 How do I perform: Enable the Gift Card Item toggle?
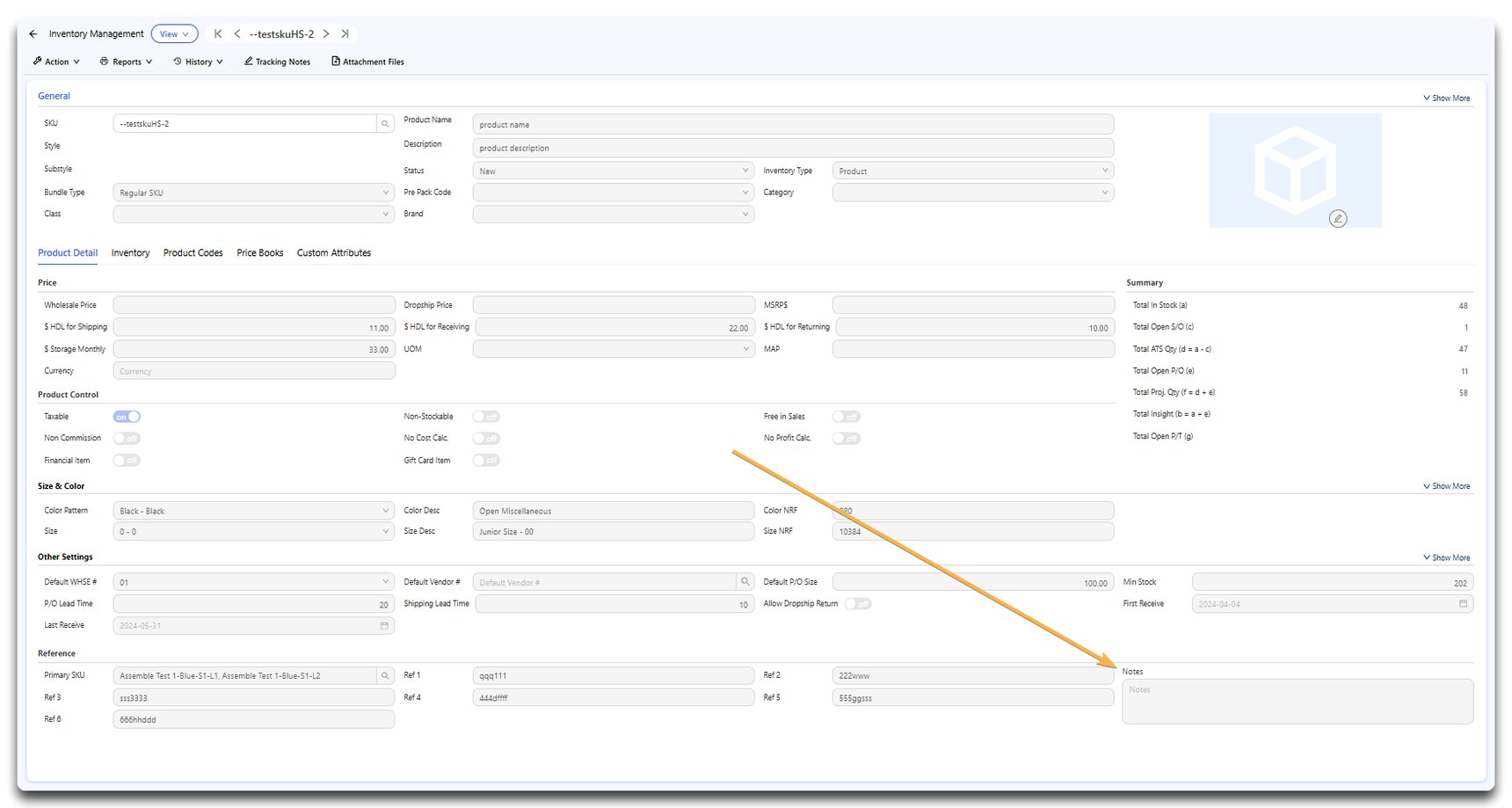click(486, 460)
